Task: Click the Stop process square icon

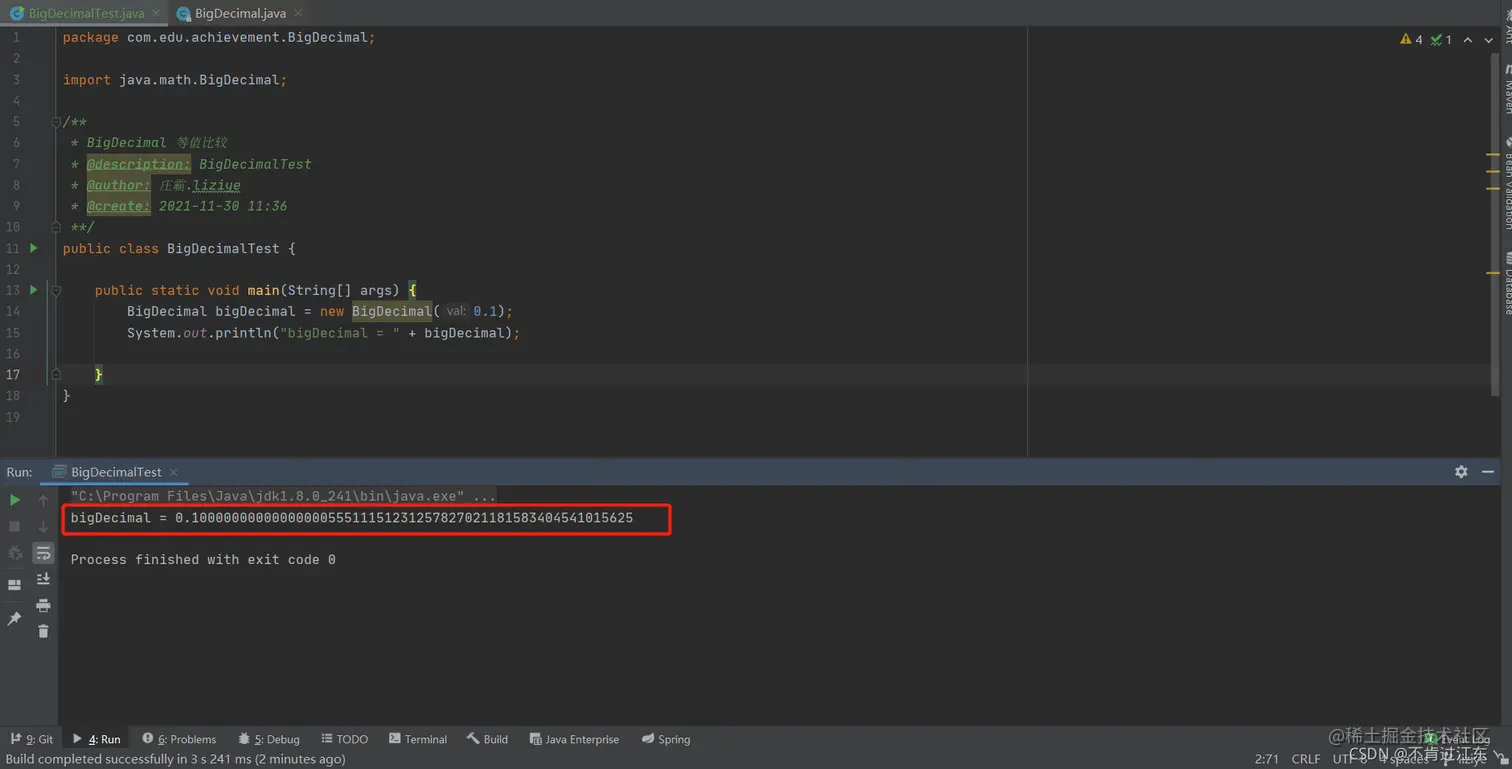Action: tap(15, 526)
